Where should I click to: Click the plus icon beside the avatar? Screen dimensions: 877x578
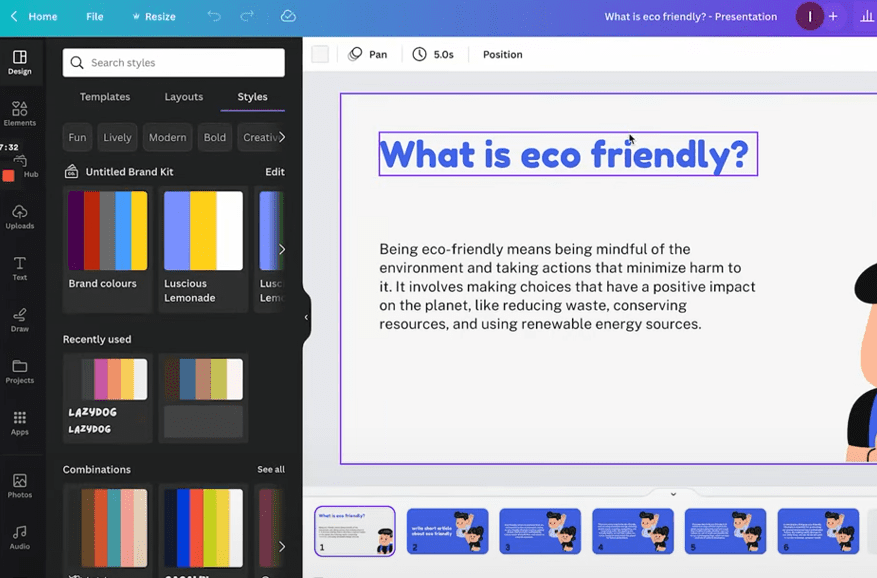[x=833, y=16]
